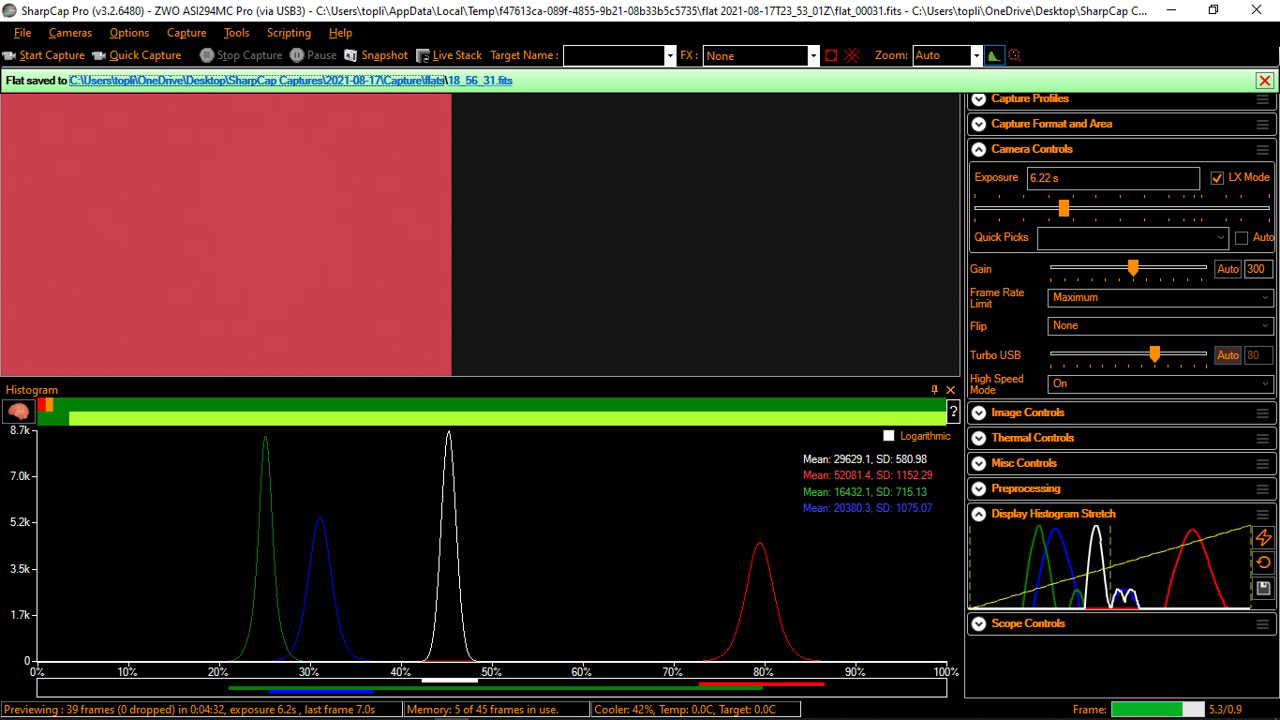Open the saved flat file path link
The image size is (1280, 720).
[291, 81]
